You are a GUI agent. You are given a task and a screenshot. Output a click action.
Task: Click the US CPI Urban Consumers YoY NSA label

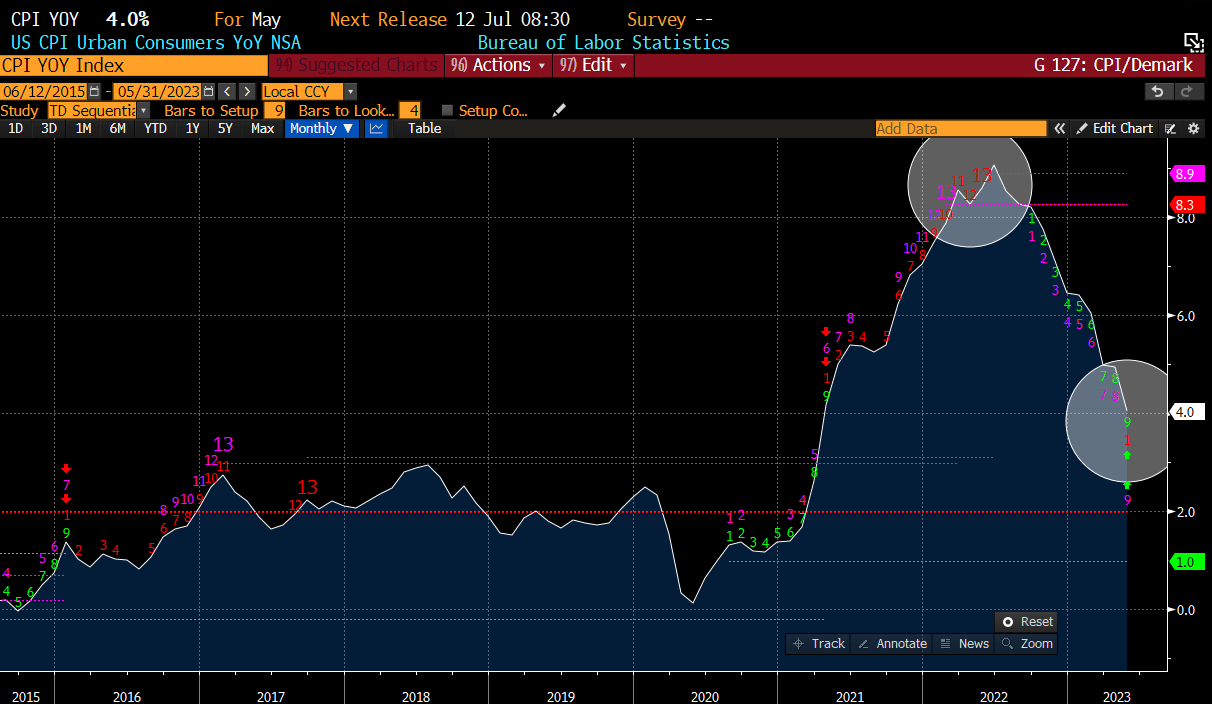click(155, 42)
